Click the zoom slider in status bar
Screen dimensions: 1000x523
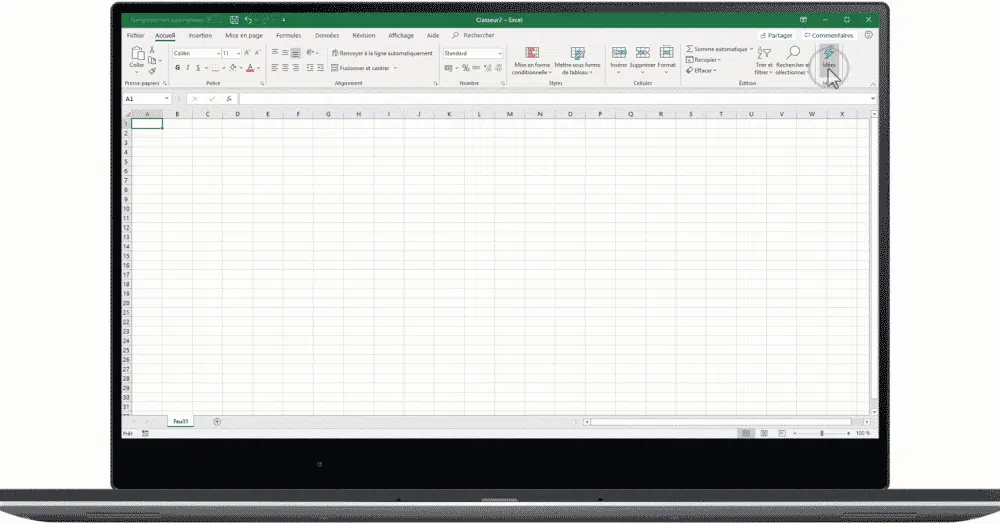(821, 433)
